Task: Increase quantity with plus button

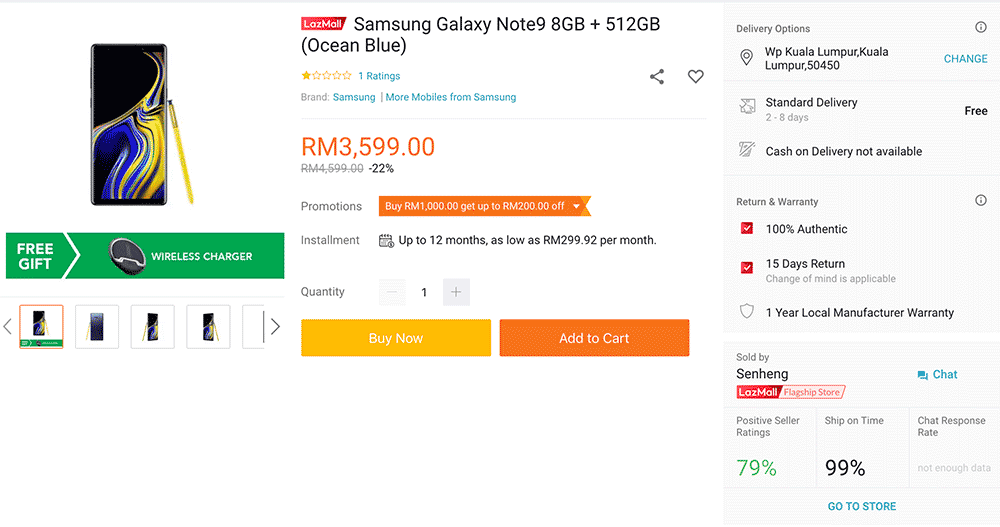Action: pos(456,292)
